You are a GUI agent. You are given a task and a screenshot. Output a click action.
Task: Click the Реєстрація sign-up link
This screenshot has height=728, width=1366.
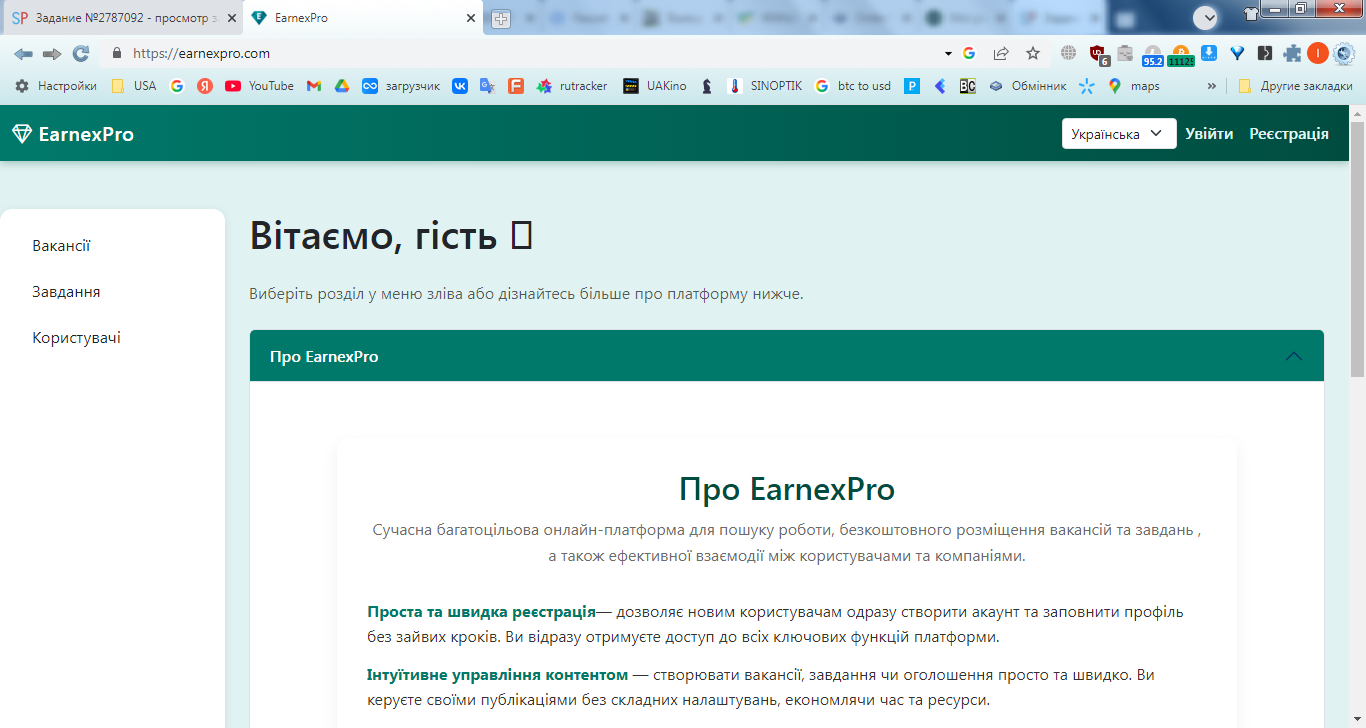1289,134
